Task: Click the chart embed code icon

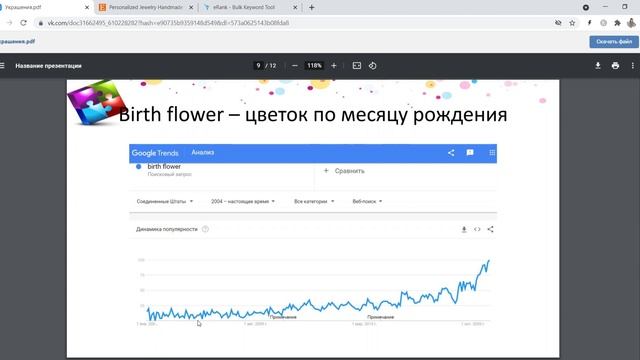Action: click(x=477, y=229)
